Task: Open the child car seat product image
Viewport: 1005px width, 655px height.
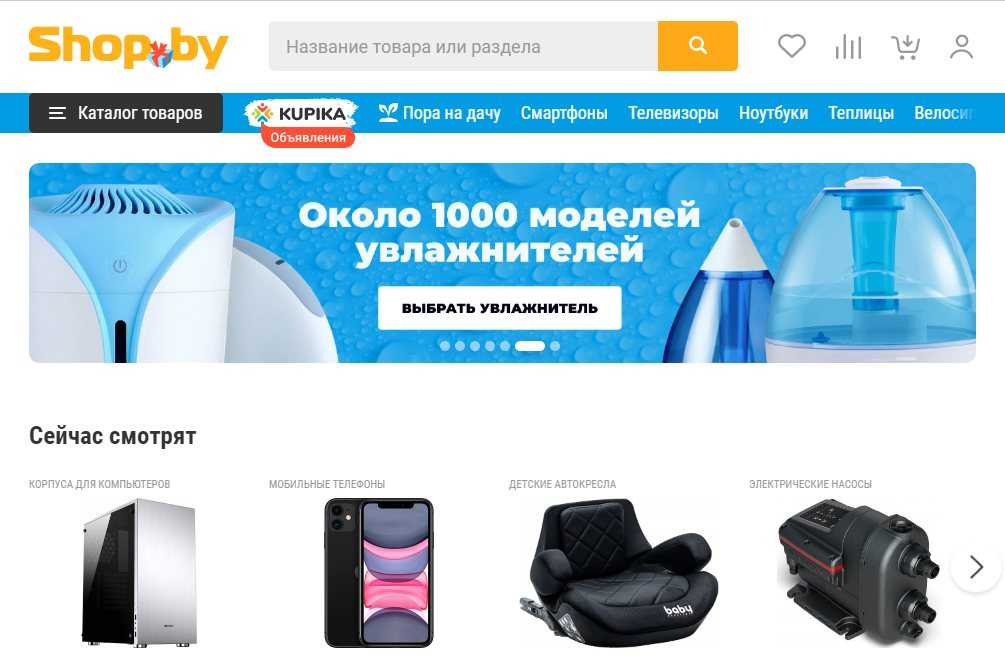Action: pos(619,573)
